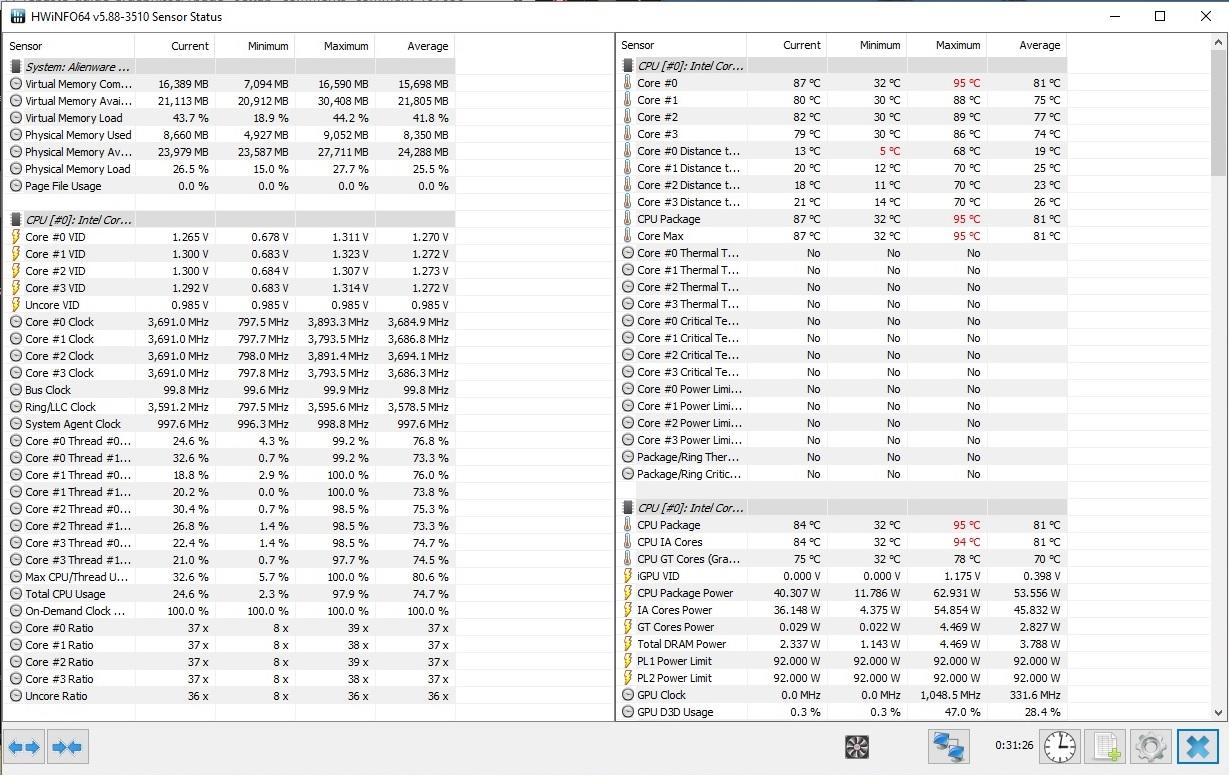
Task: Maximize the HWiNFO64 window
Action: [x=1159, y=16]
